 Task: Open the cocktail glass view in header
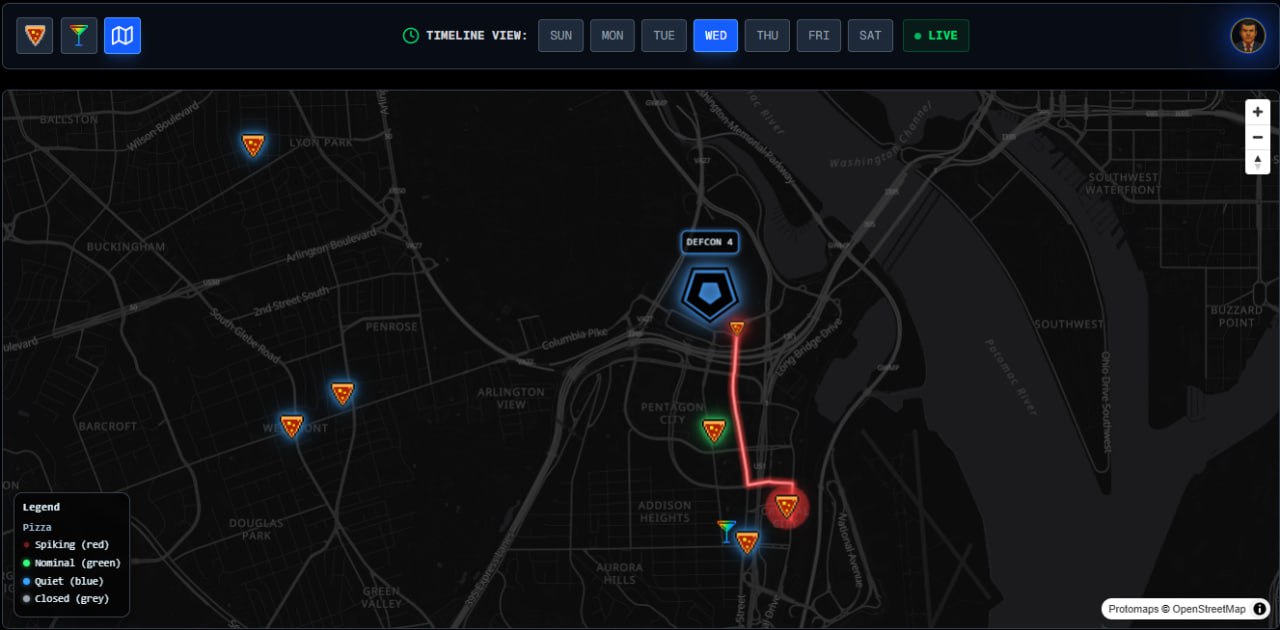pyautogui.click(x=78, y=36)
